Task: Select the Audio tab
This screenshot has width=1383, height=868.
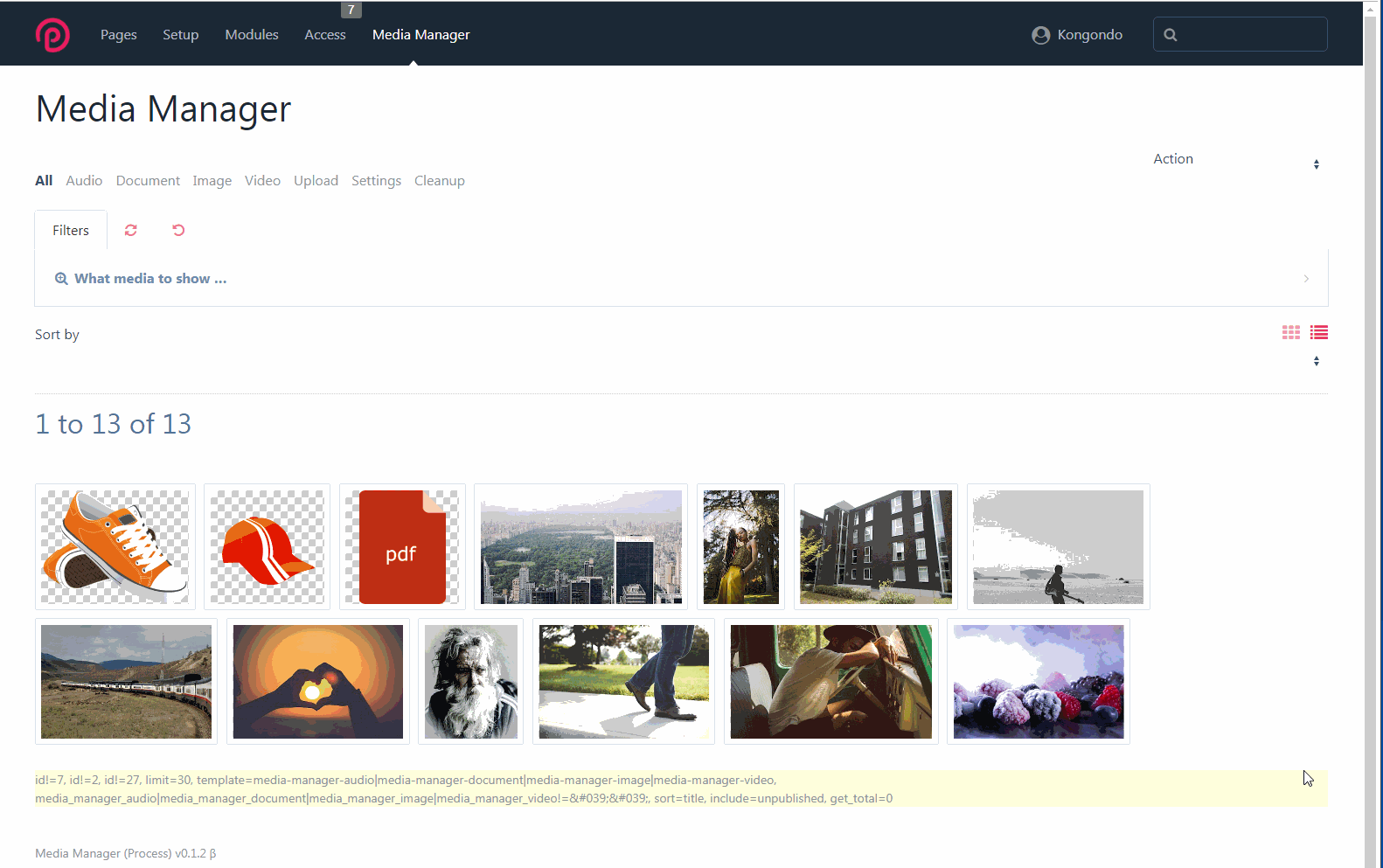Action: (84, 181)
